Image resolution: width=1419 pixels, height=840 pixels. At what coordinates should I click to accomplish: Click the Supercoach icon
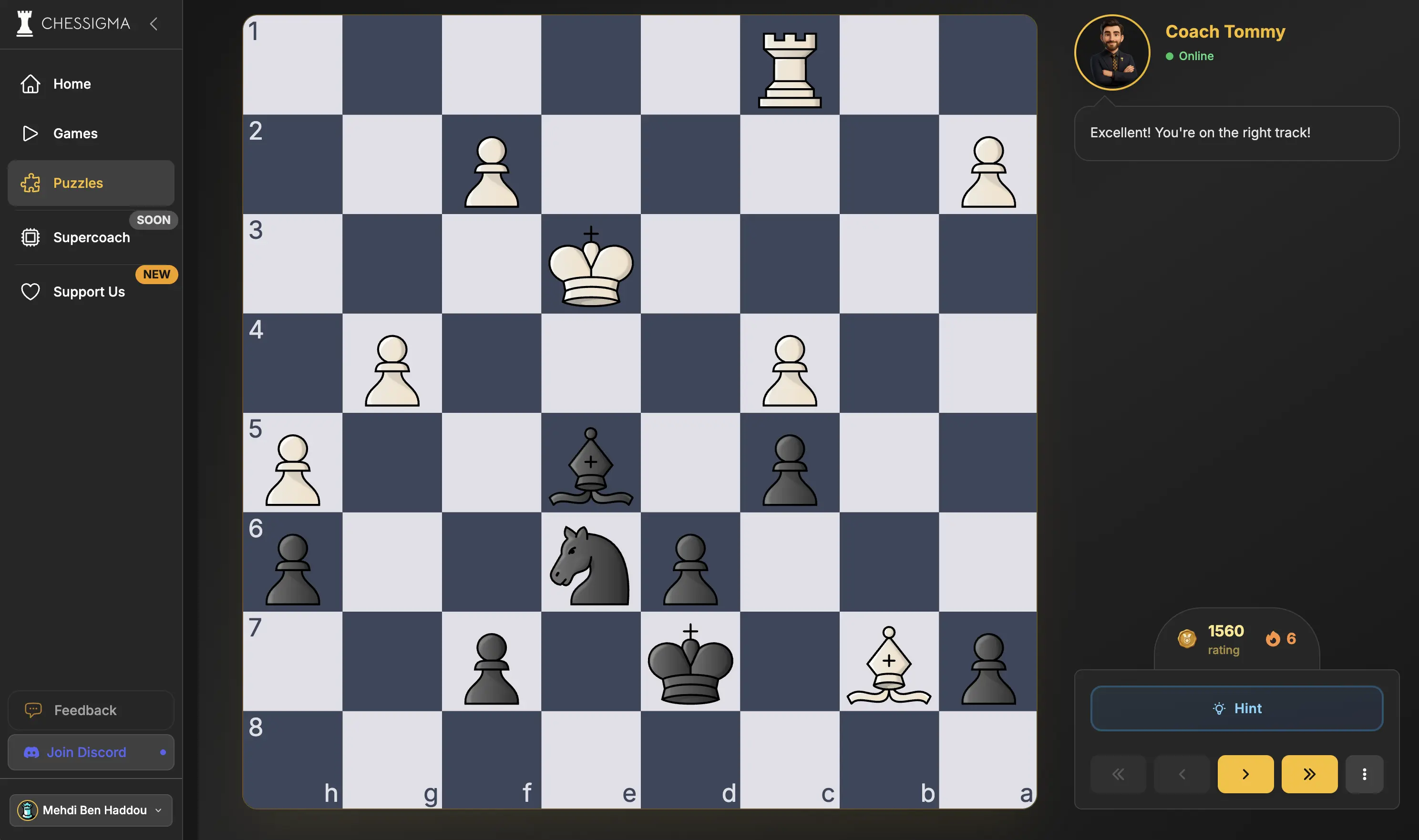pyautogui.click(x=31, y=237)
